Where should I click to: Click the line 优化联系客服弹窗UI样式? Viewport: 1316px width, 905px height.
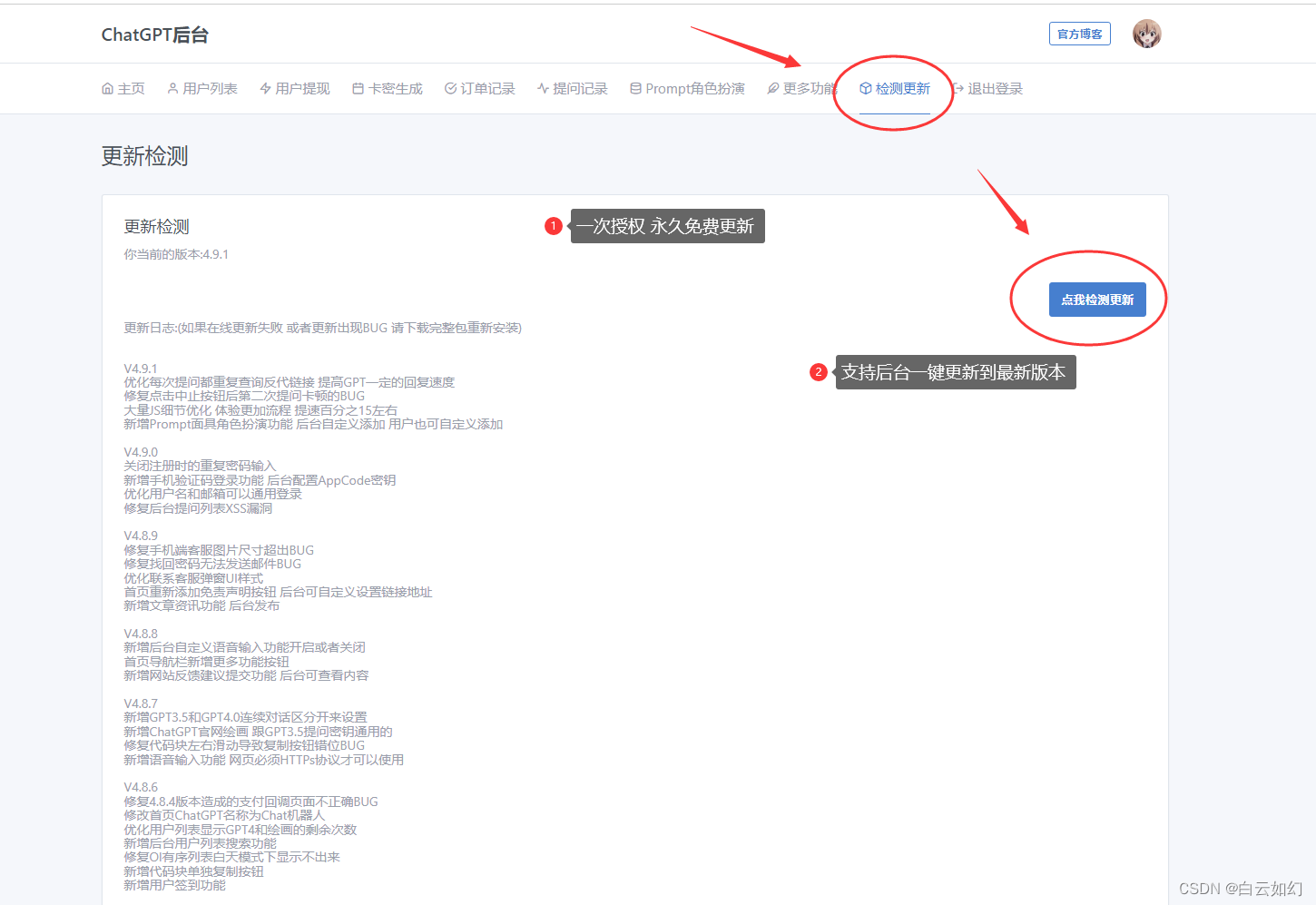click(193, 578)
